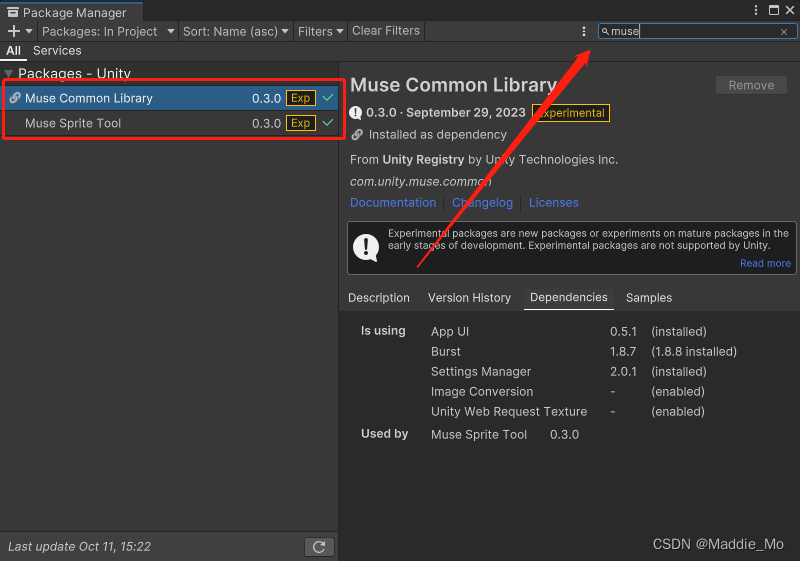Image resolution: width=800 pixels, height=561 pixels.
Task: Click dependency link icon on Muse Common Library row
Action: 15,97
